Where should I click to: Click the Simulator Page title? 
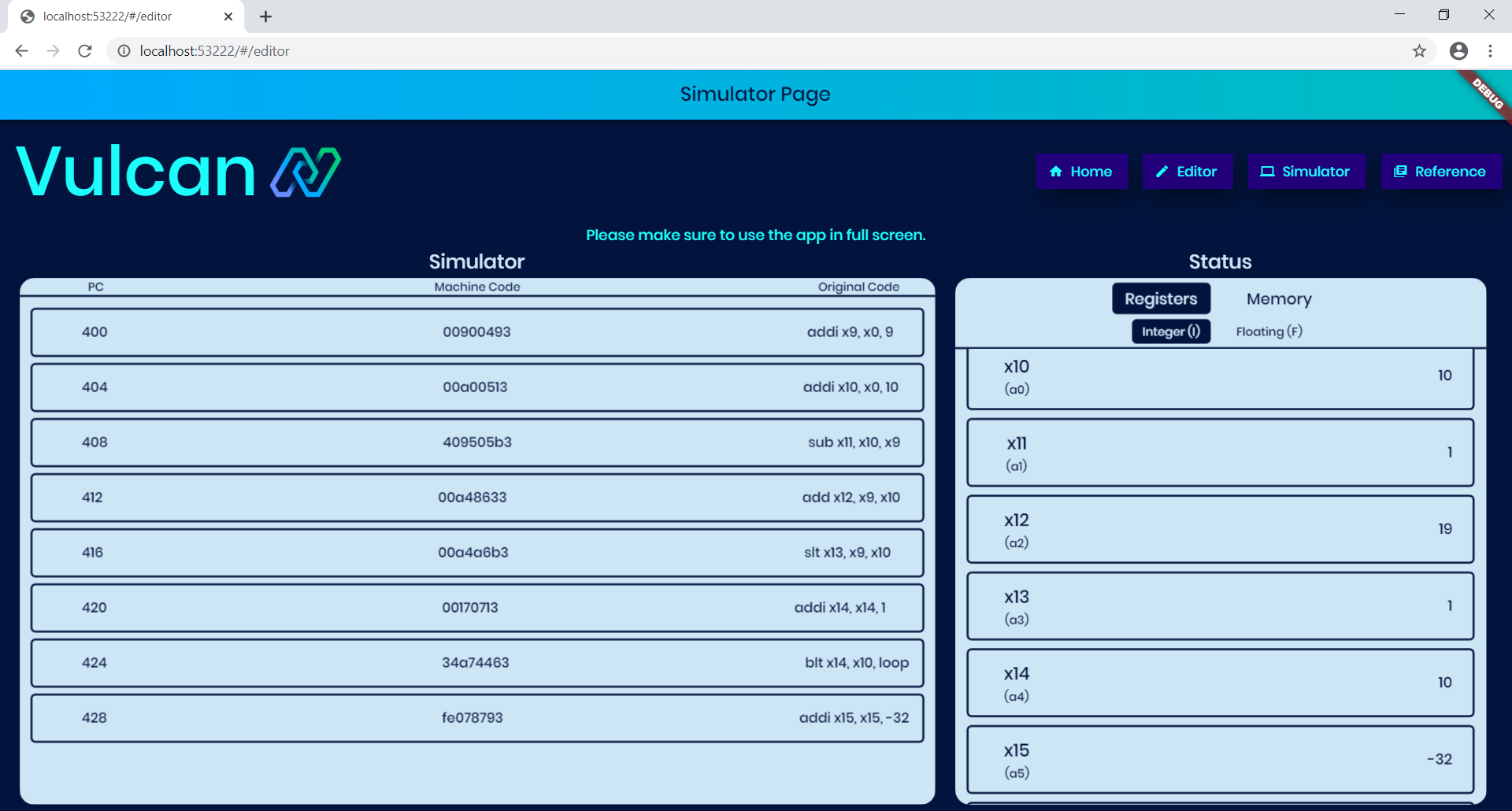pyautogui.click(x=755, y=94)
